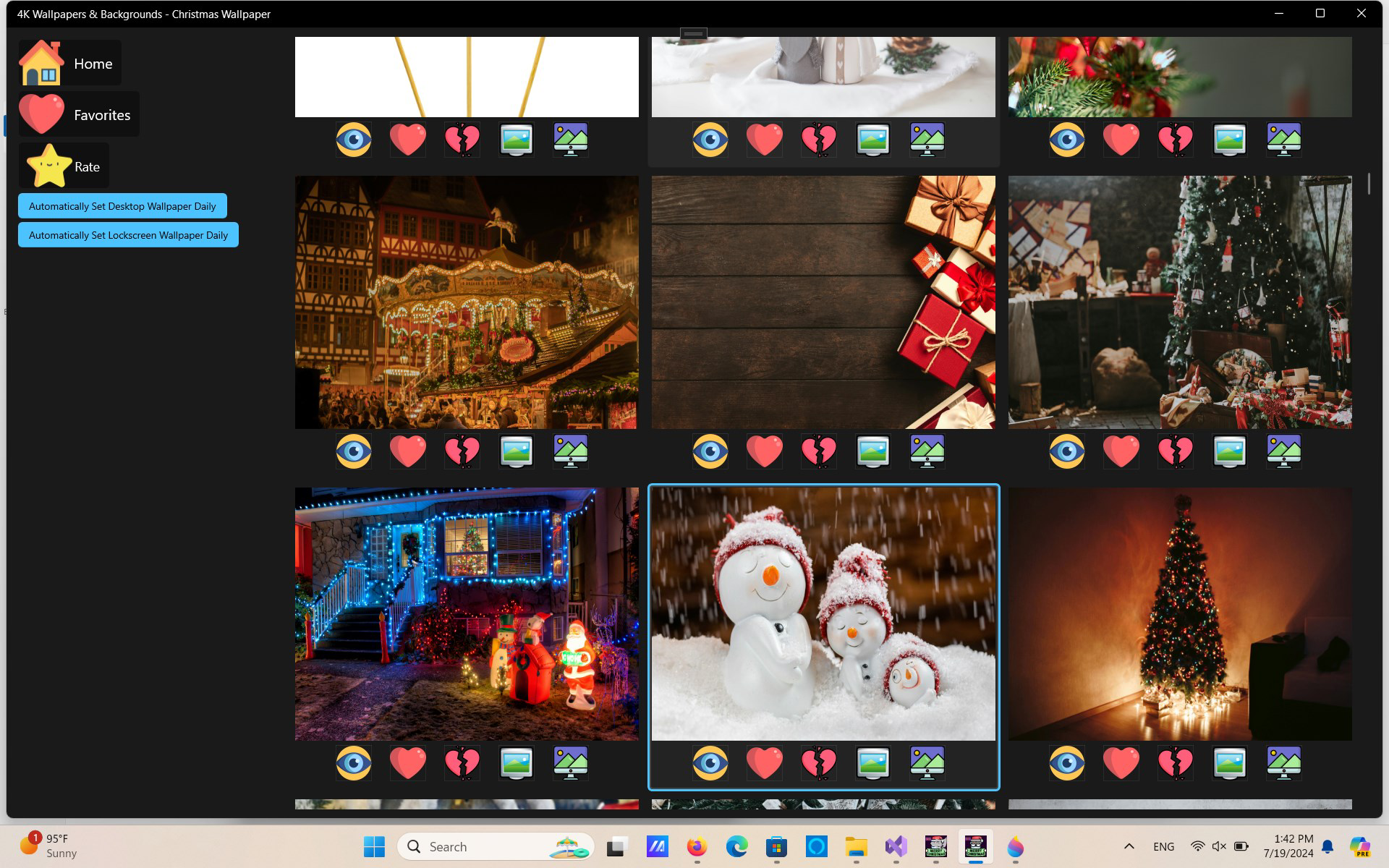Preview the carousel wallpaper with its eye icon
Screen dimensions: 1389x868
pyautogui.click(x=353, y=451)
